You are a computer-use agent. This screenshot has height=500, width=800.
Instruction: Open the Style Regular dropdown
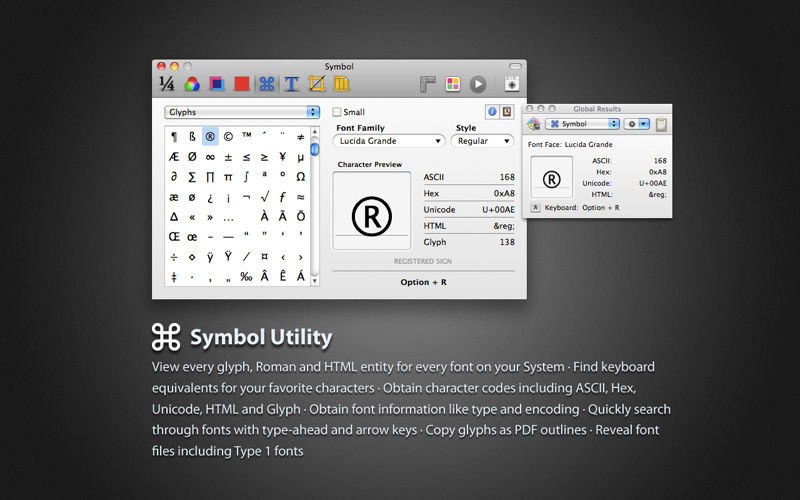[482, 141]
